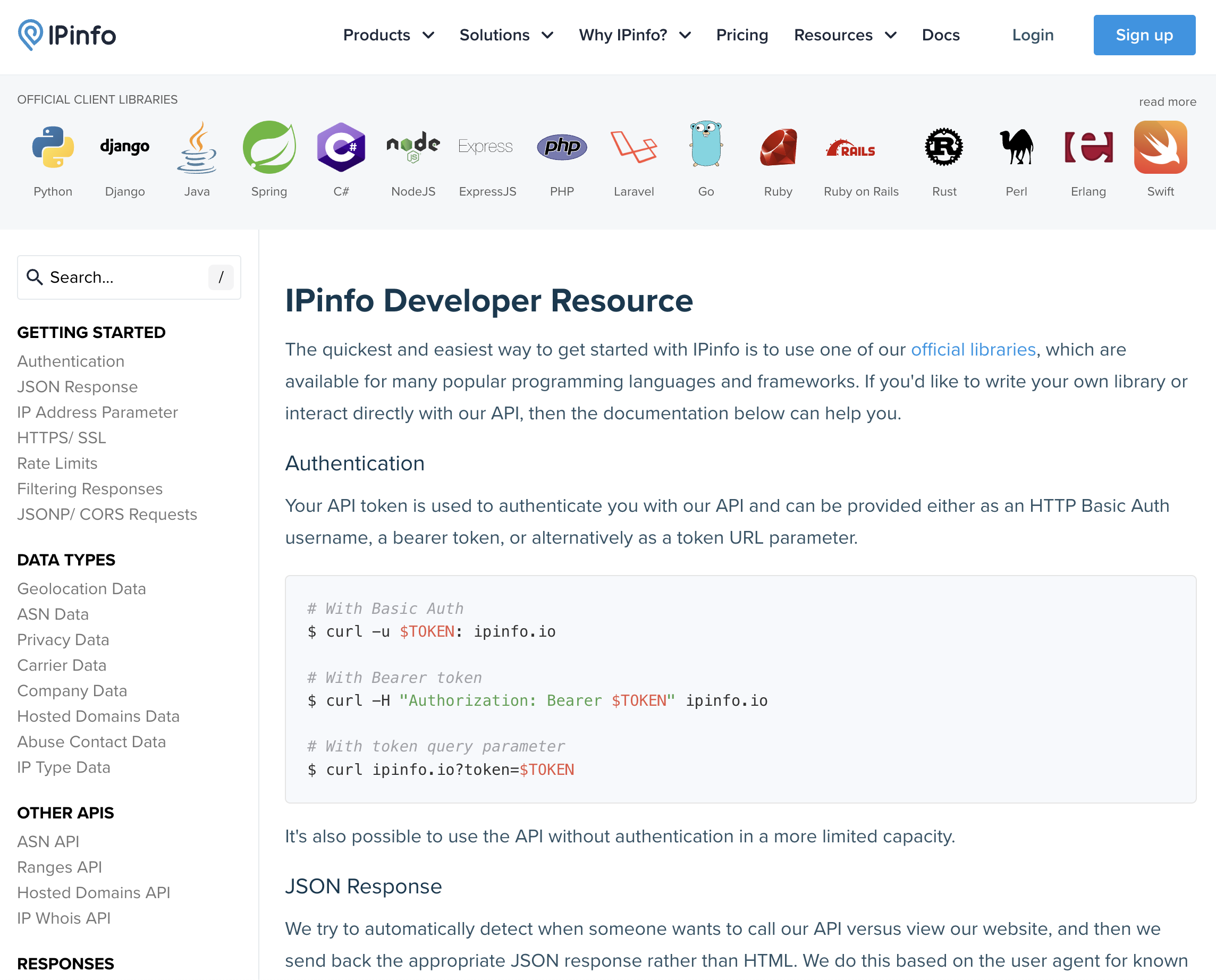This screenshot has width=1216, height=980.
Task: Expand the Solutions dropdown menu
Action: (x=506, y=35)
